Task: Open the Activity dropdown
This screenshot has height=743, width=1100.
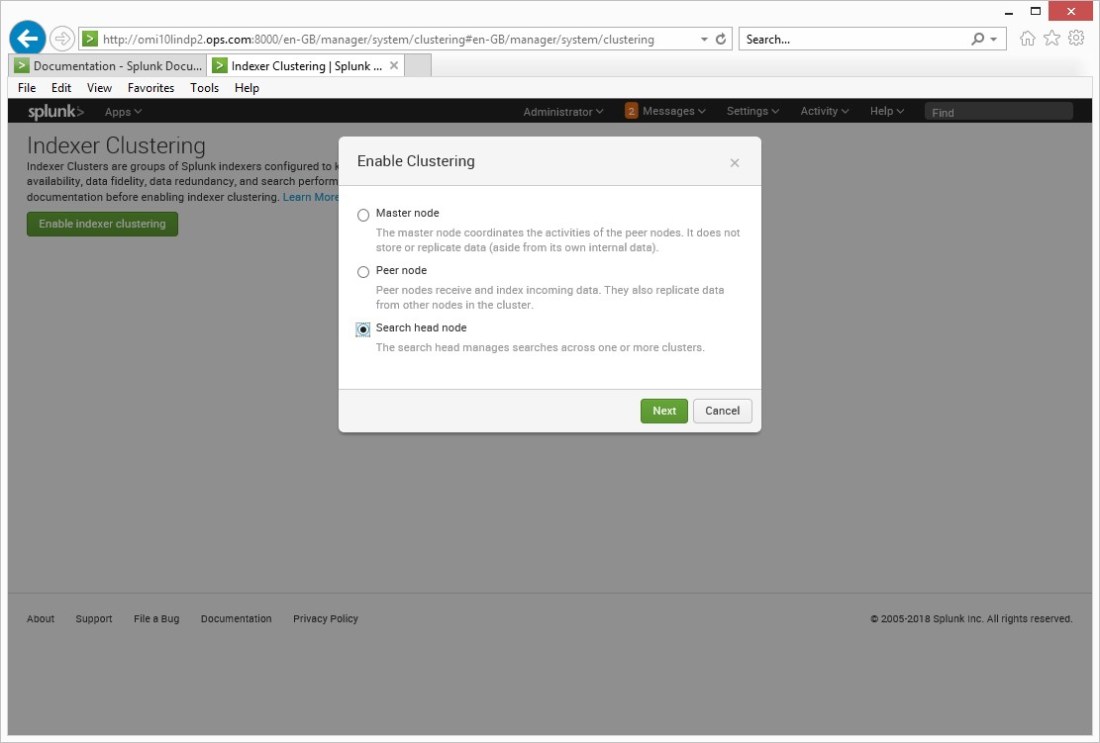Action: click(822, 111)
